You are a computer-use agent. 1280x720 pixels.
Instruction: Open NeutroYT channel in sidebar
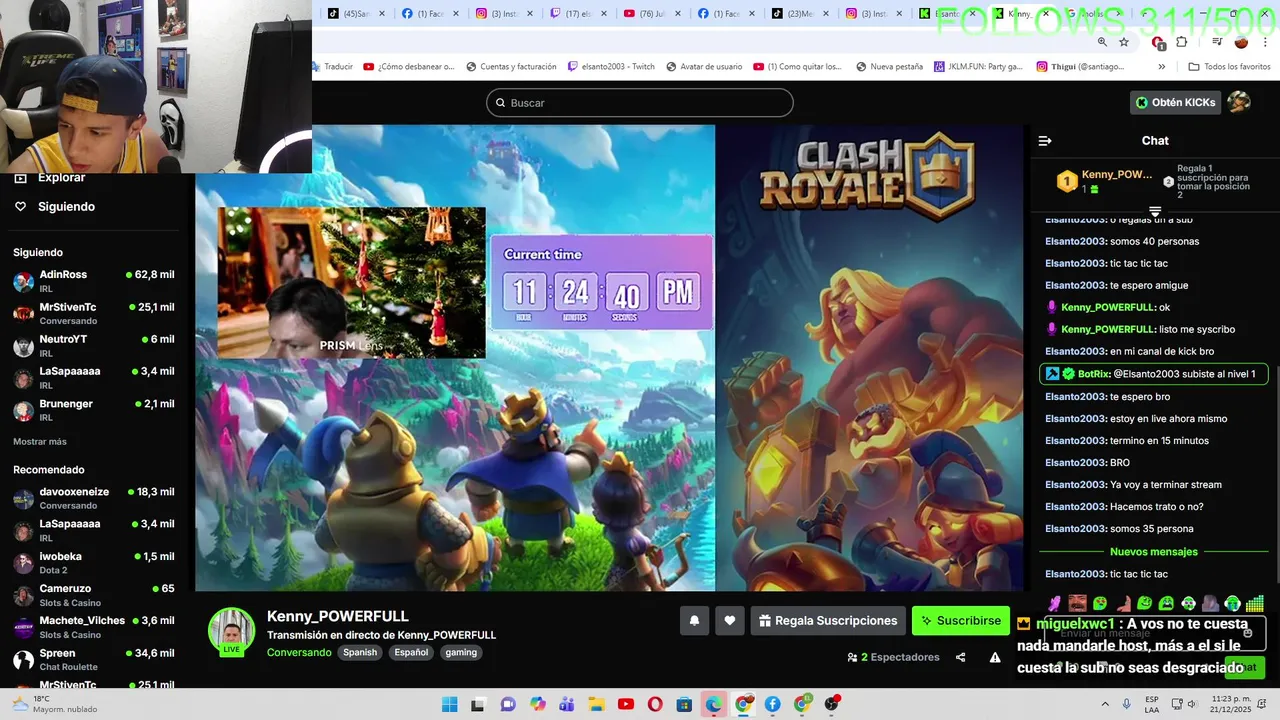(94, 346)
